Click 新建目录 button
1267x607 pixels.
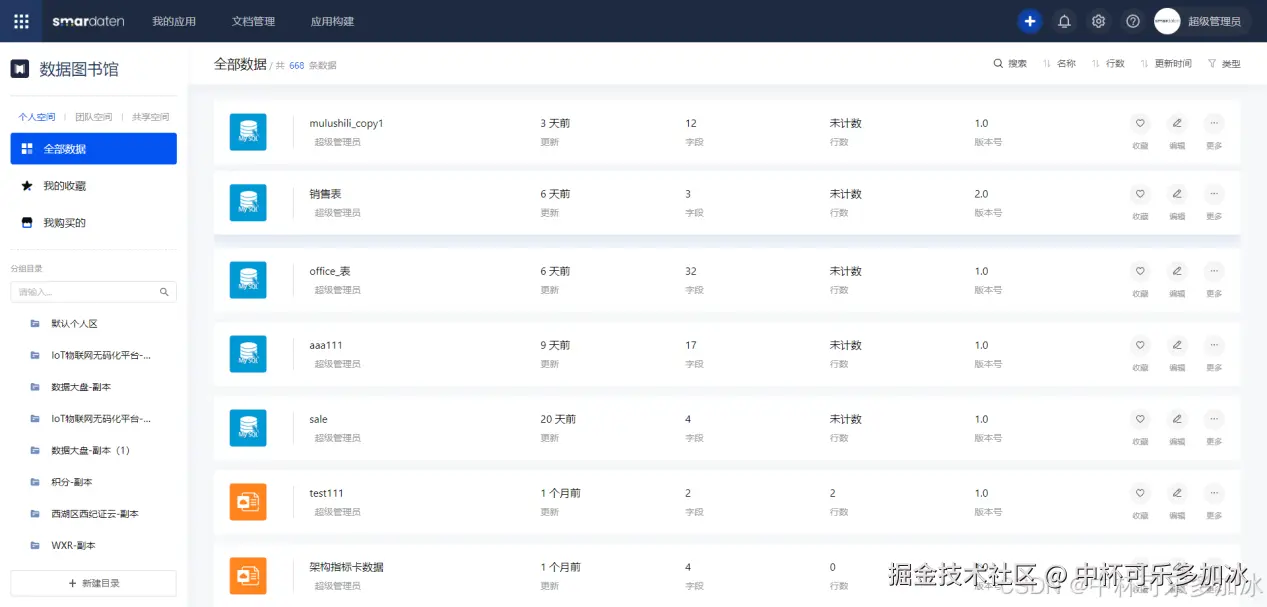tap(94, 583)
